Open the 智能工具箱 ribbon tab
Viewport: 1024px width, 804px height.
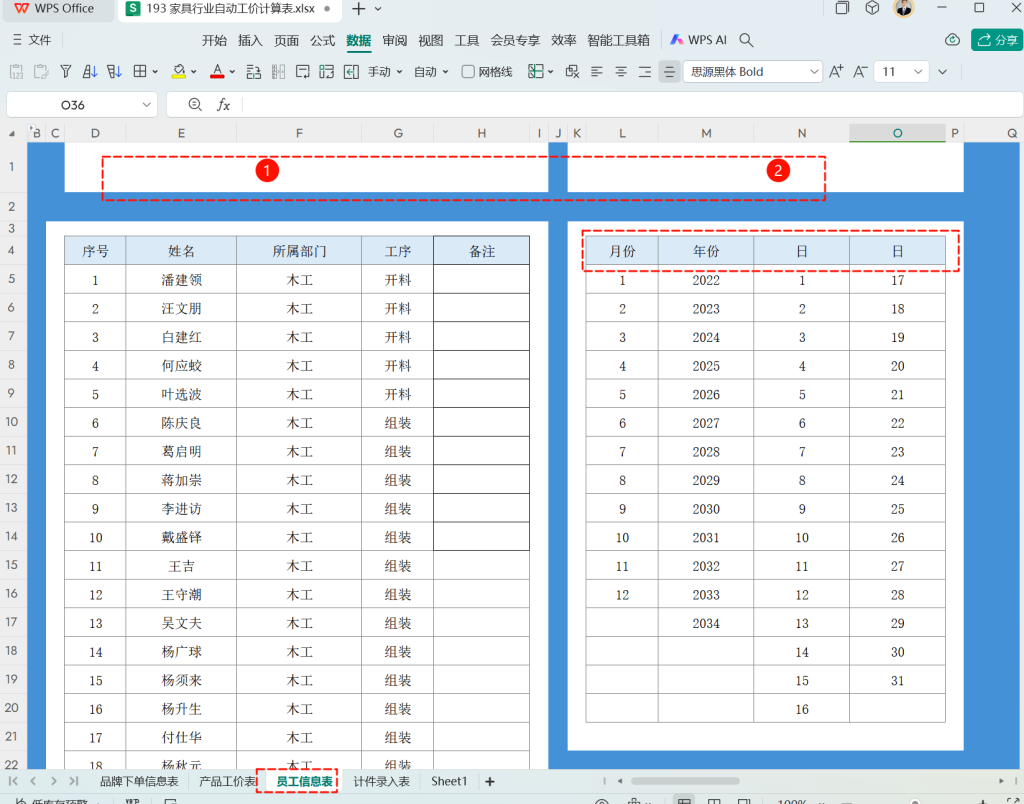tap(618, 40)
